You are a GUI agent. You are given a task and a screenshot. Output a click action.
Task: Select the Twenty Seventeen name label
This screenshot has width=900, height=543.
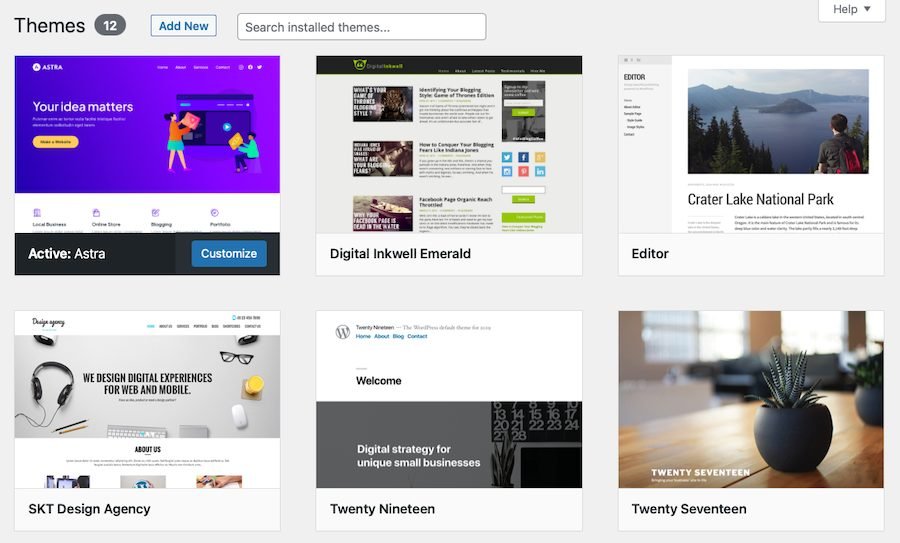(x=689, y=509)
